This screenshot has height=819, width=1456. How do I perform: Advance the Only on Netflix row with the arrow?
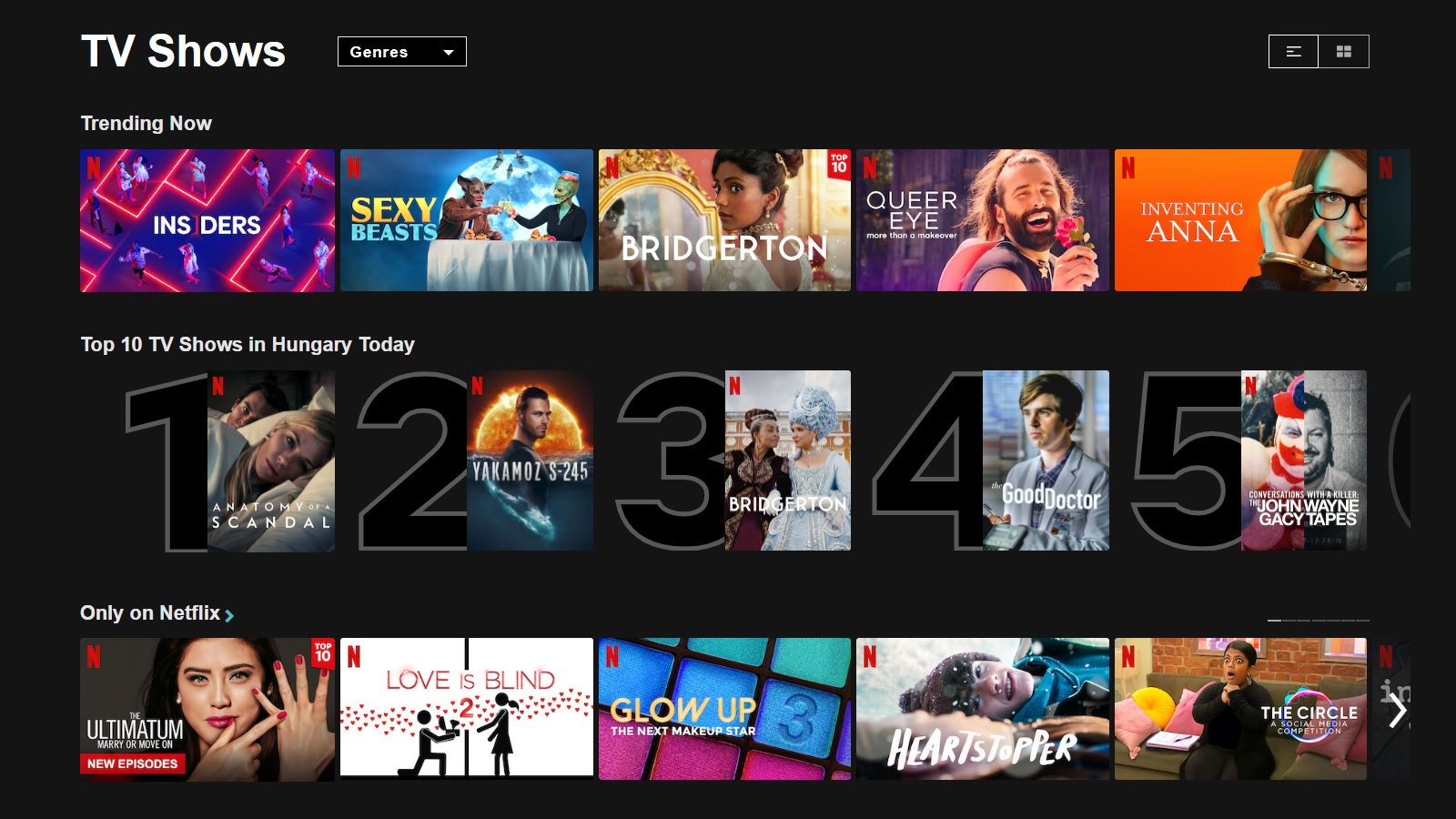point(1398,711)
